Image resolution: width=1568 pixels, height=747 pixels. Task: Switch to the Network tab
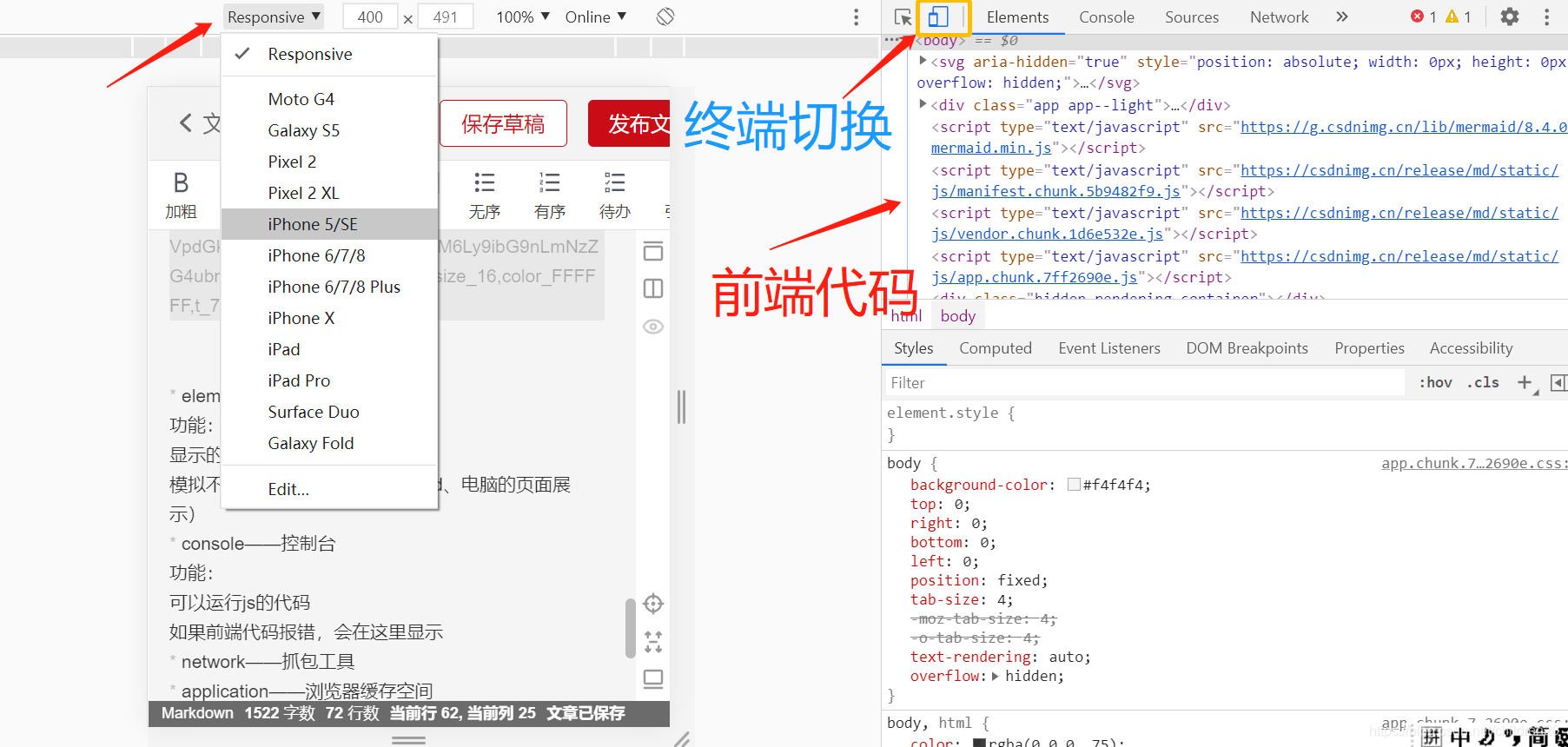1279,17
